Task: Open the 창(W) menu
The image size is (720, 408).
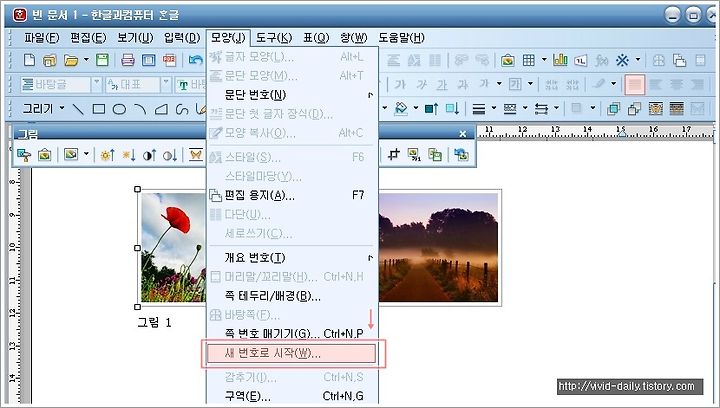Action: click(354, 38)
